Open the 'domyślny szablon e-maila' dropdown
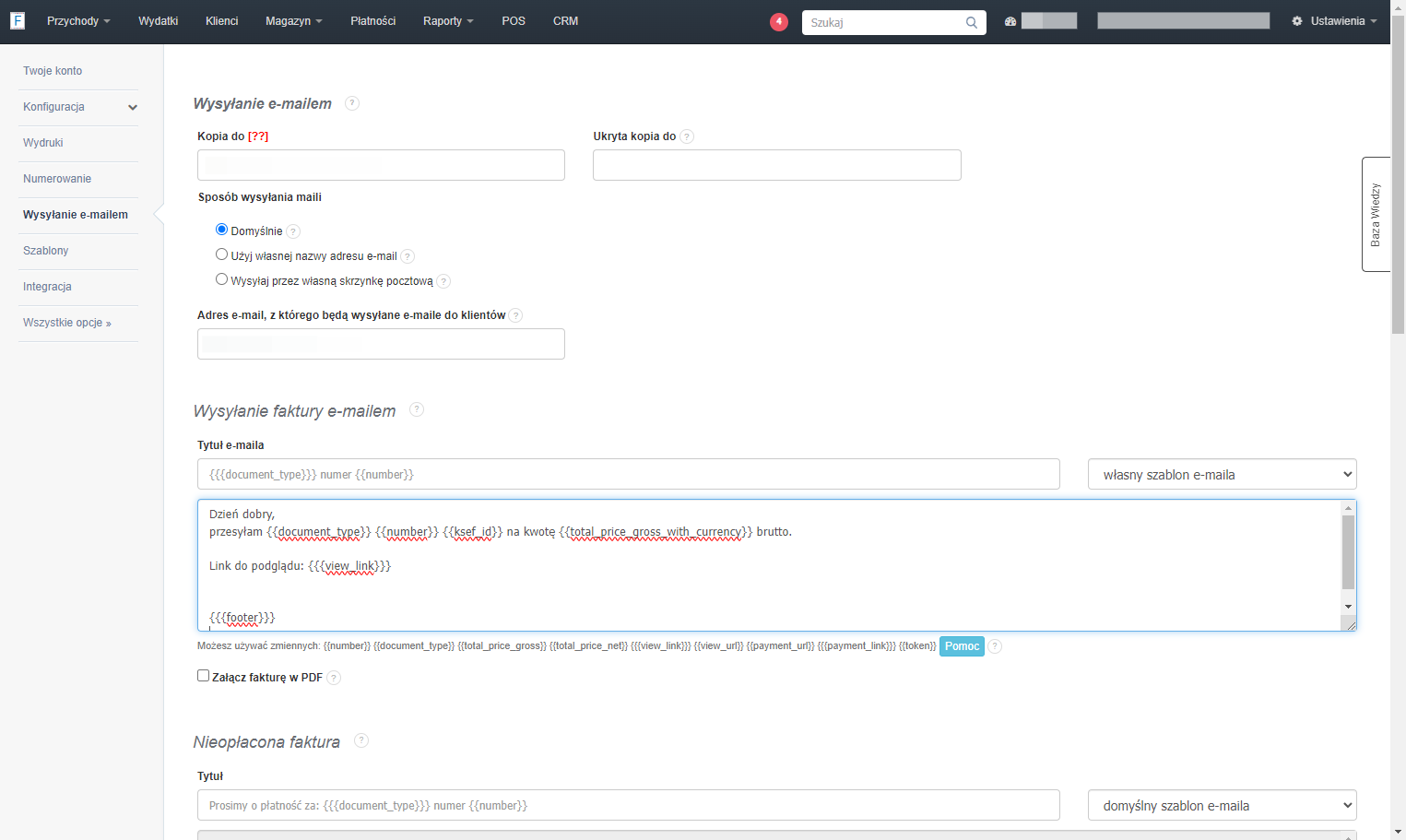1406x840 pixels. coord(1223,805)
